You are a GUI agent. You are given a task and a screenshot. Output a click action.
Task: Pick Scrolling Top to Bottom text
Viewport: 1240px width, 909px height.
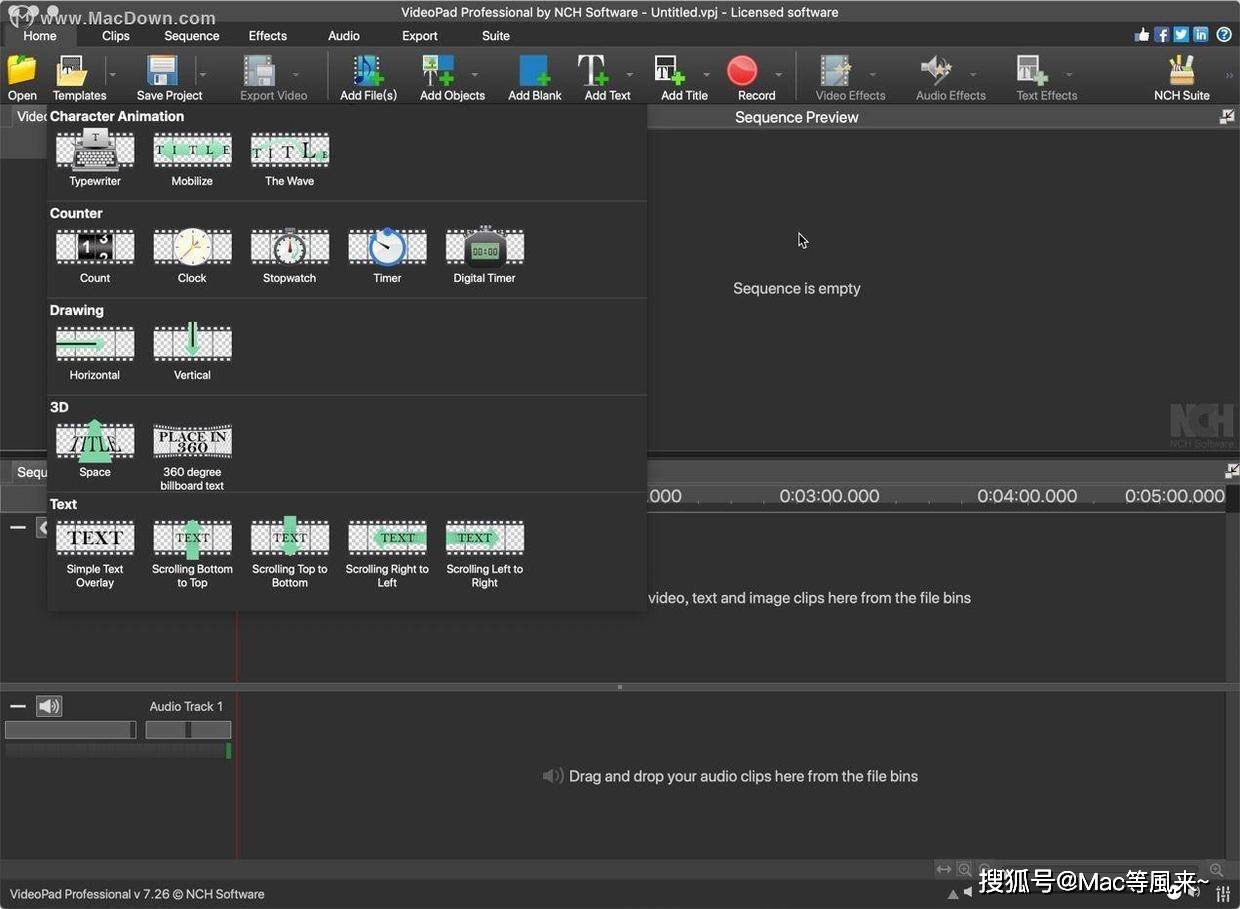tap(290, 553)
